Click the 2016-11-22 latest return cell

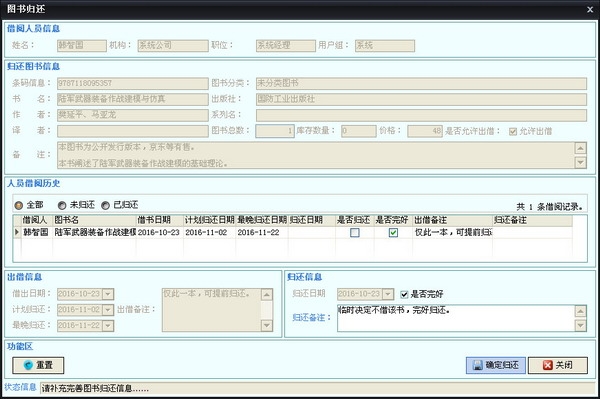click(262, 232)
